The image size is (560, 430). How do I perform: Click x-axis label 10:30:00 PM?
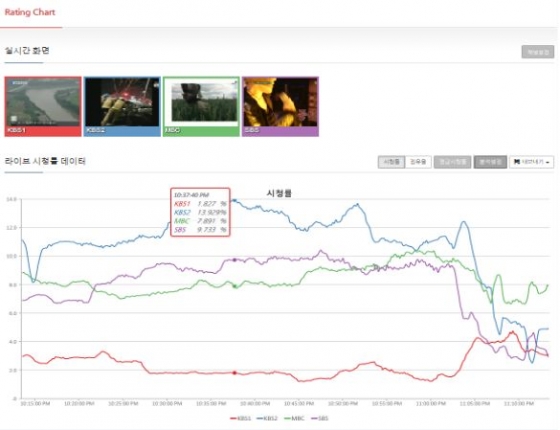tap(167, 404)
